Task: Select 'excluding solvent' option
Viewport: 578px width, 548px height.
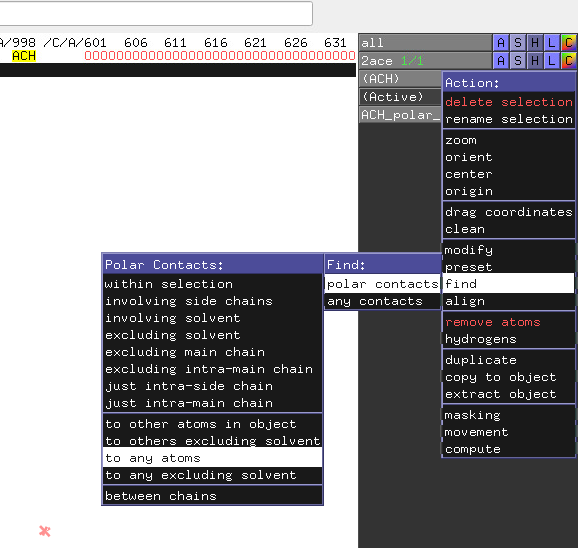Action: tap(213, 335)
